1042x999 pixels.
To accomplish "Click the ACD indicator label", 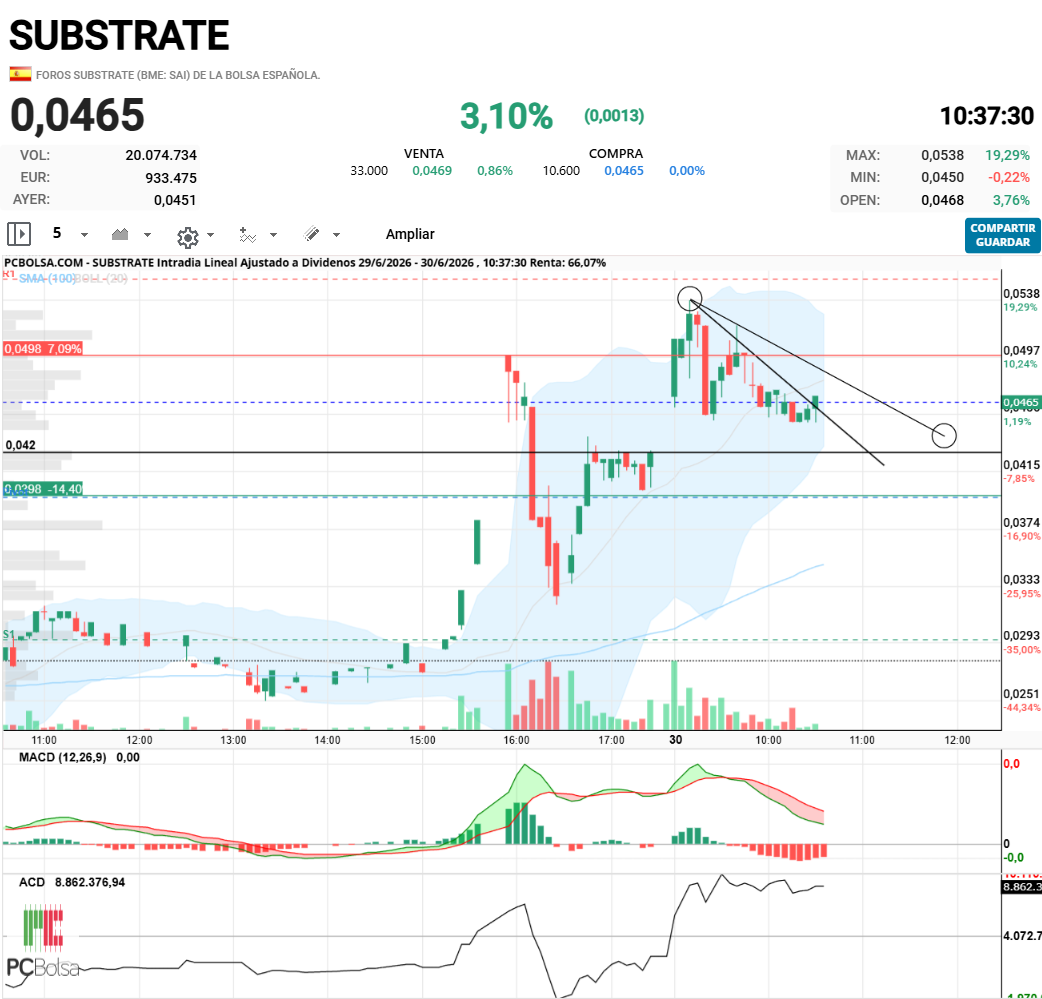I will [x=32, y=882].
